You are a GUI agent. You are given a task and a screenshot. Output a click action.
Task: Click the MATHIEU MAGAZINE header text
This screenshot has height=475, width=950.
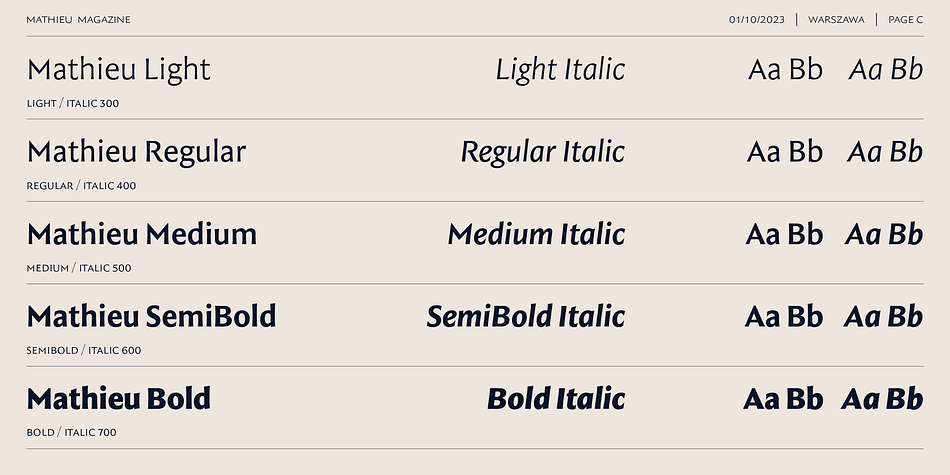[78, 19]
